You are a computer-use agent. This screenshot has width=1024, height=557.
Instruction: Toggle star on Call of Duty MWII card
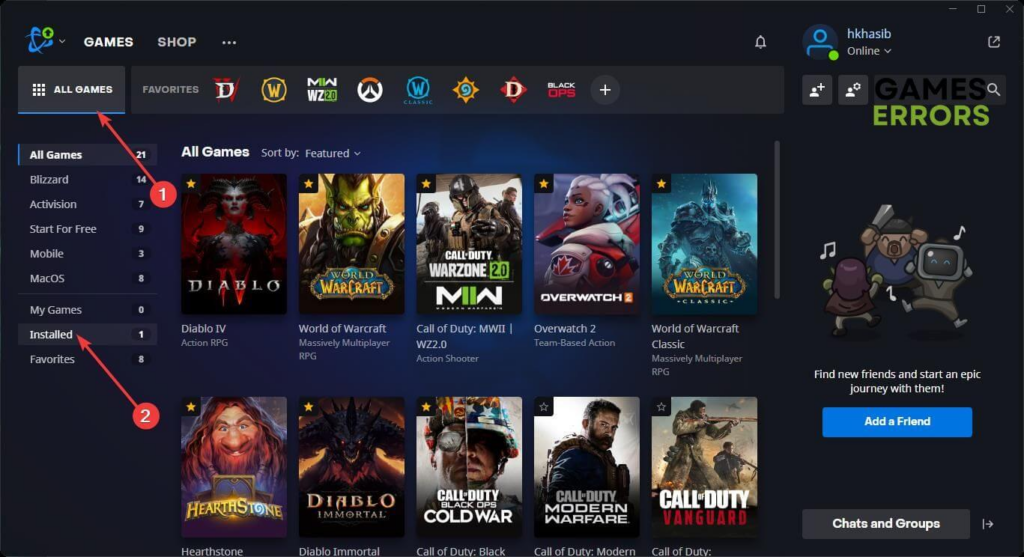(x=426, y=184)
